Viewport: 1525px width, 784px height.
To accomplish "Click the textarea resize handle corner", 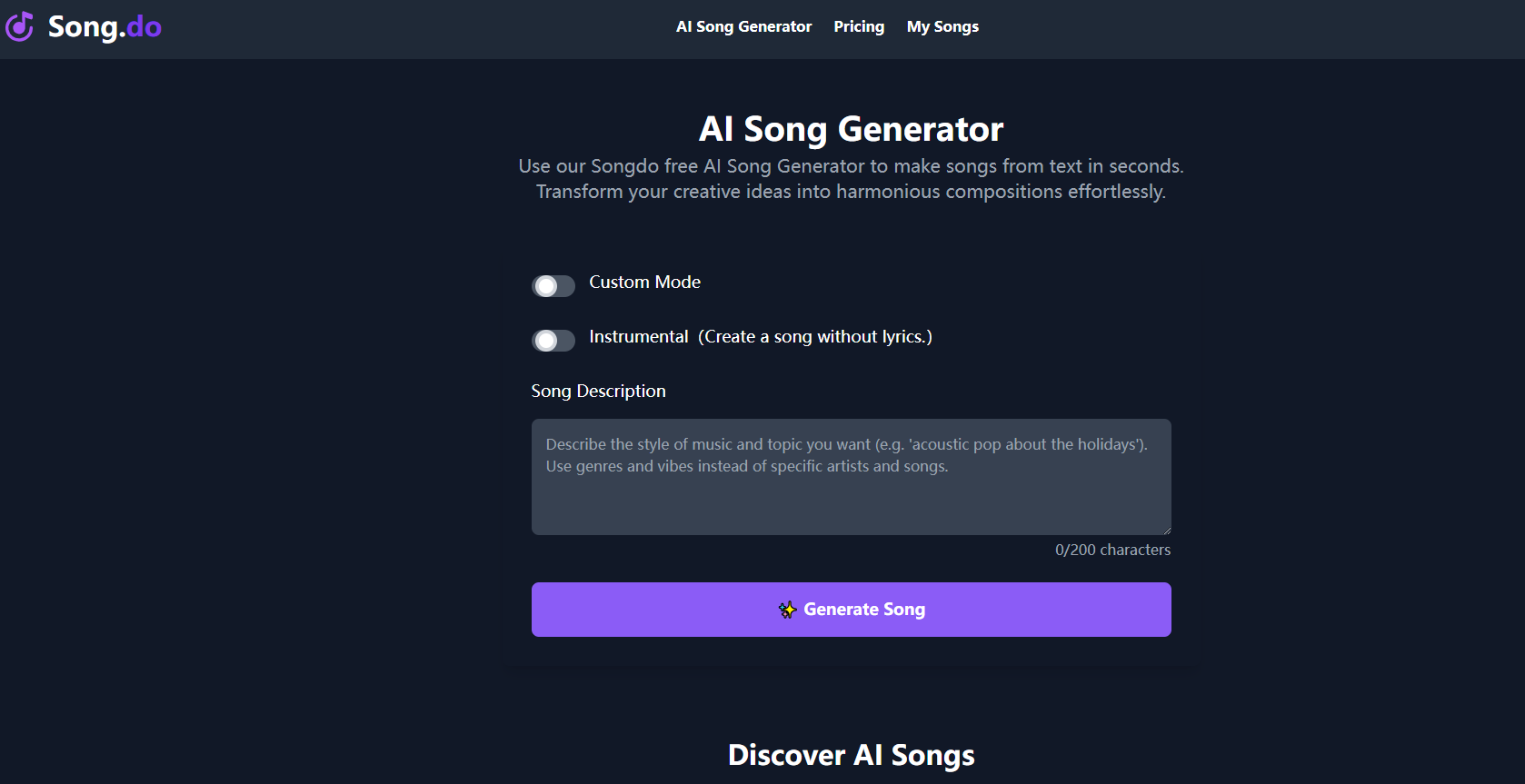I will tap(1166, 530).
